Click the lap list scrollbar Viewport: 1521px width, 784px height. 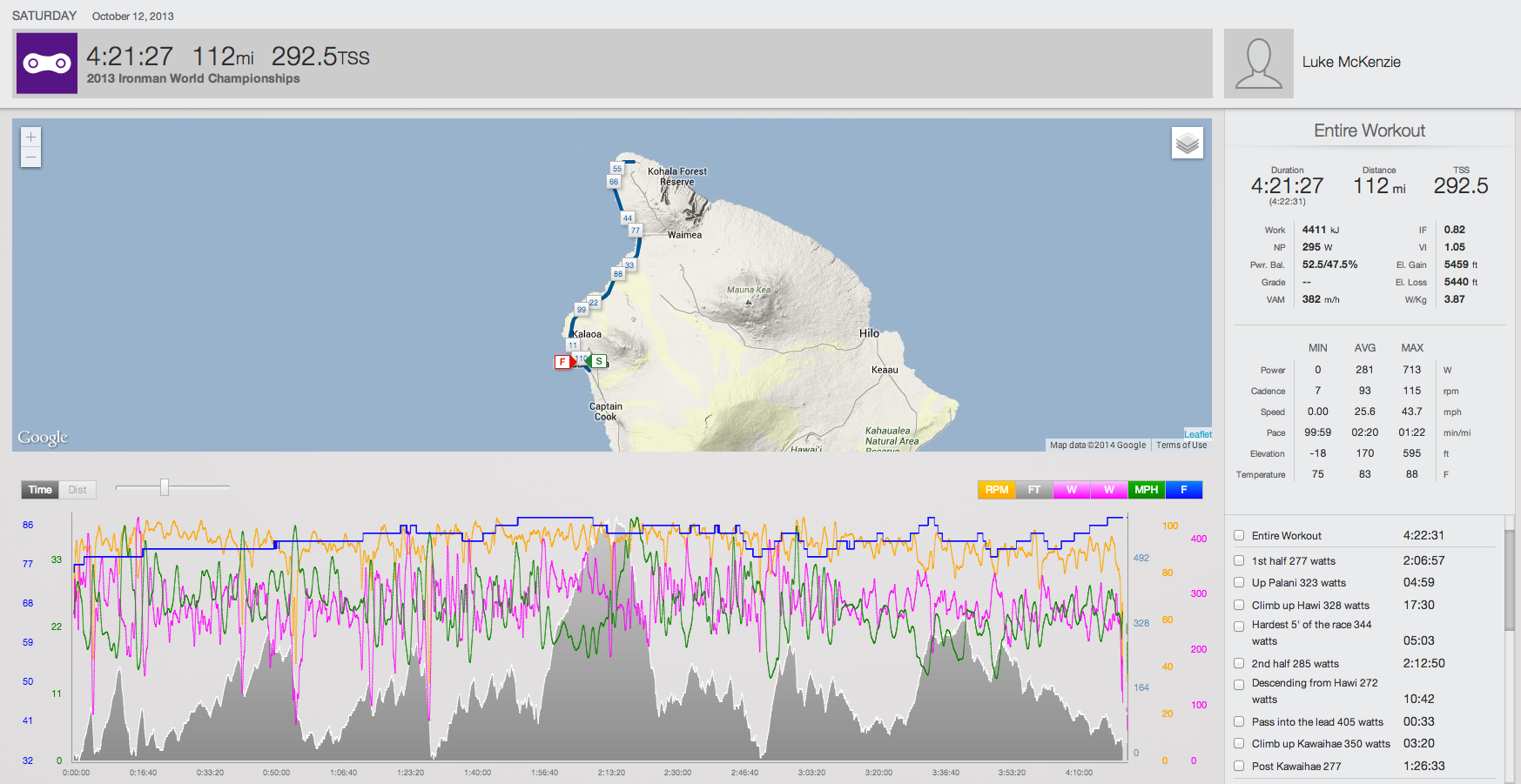tap(1510, 579)
